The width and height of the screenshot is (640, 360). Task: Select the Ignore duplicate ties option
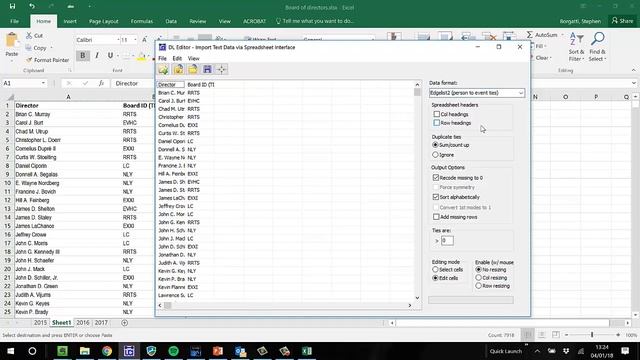click(435, 155)
